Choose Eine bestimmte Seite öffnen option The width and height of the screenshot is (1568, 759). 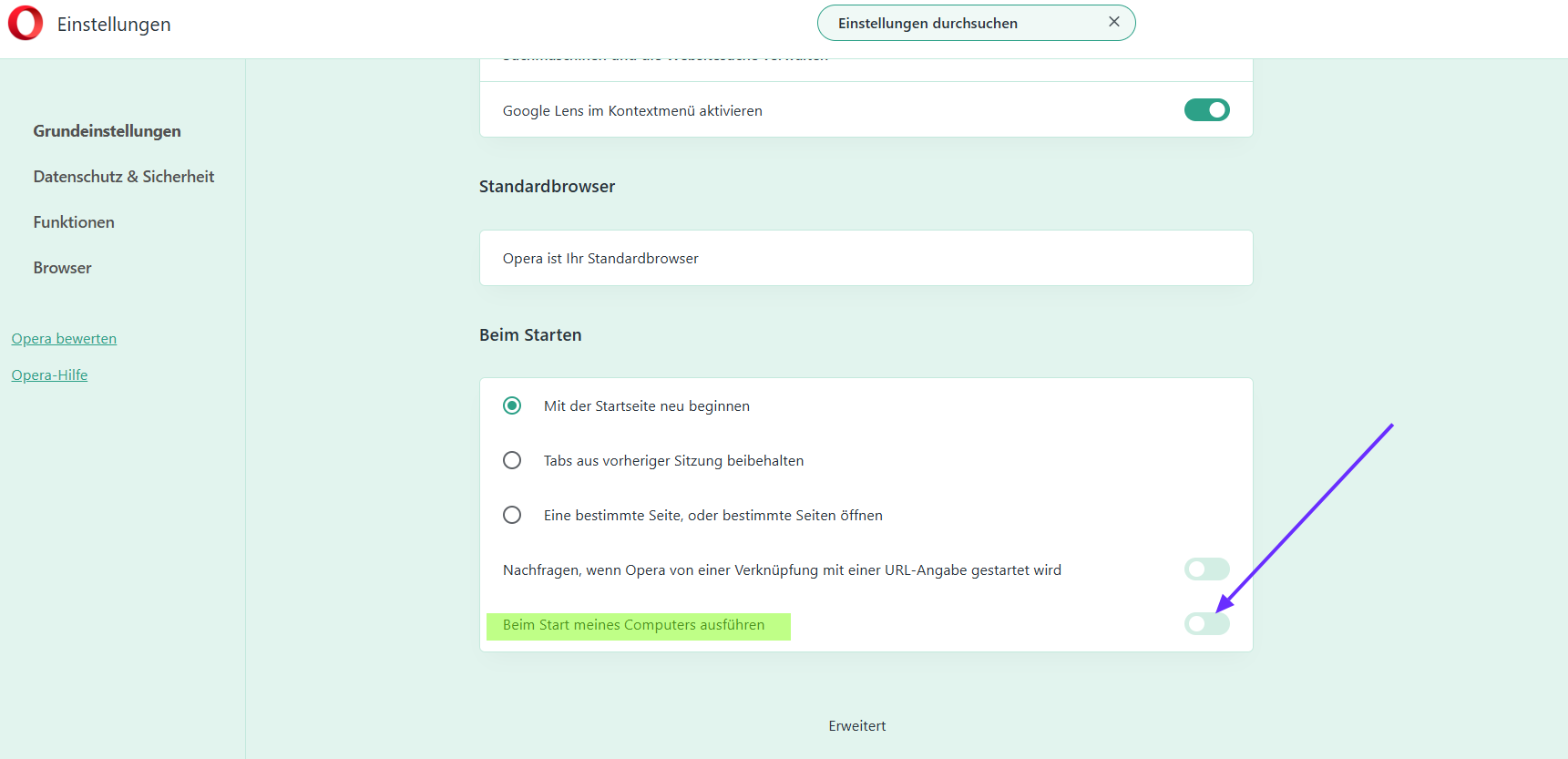[512, 515]
